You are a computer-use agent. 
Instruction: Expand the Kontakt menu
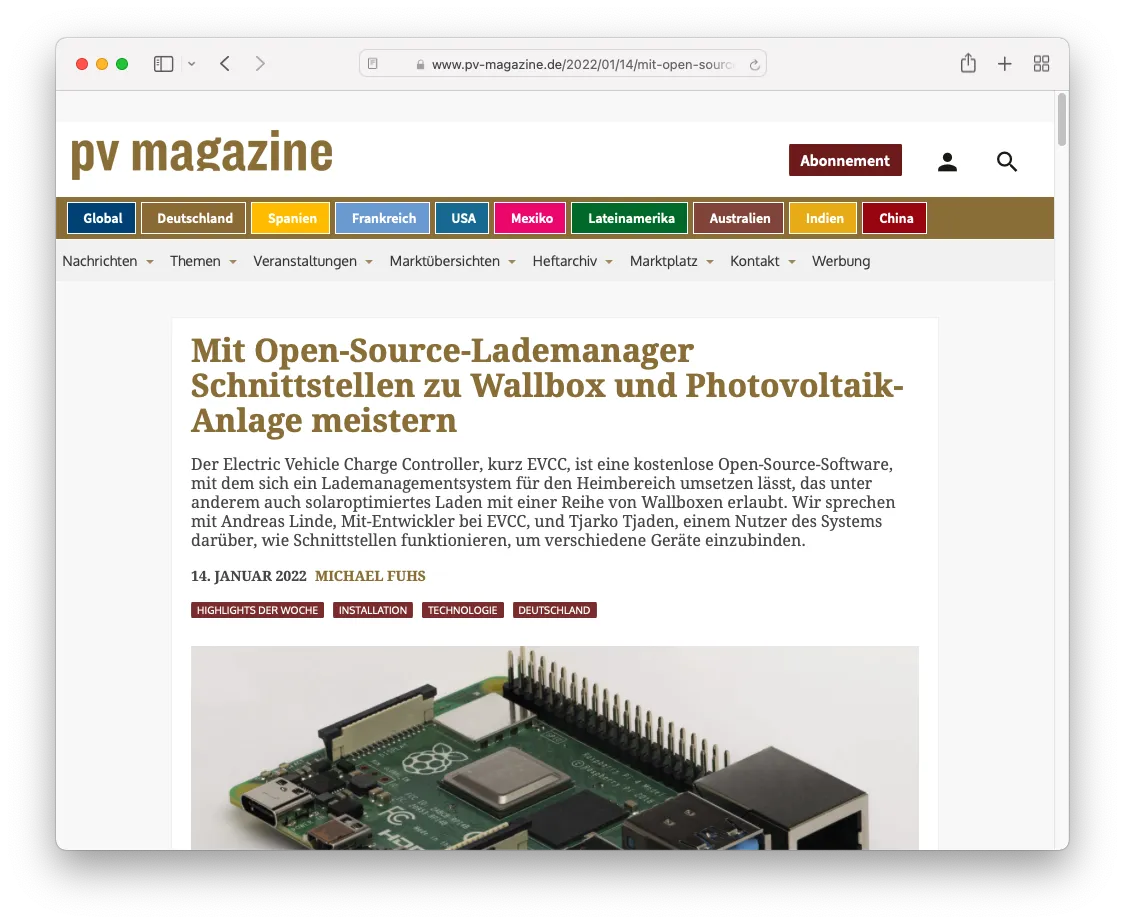click(763, 261)
